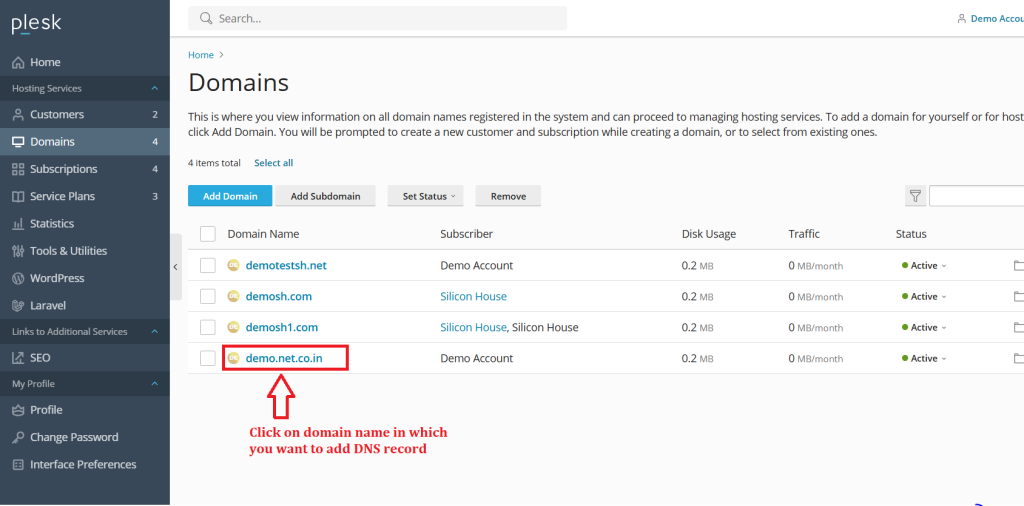Click favicon icon next to demosh.com
This screenshot has height=506, width=1024.
233,296
